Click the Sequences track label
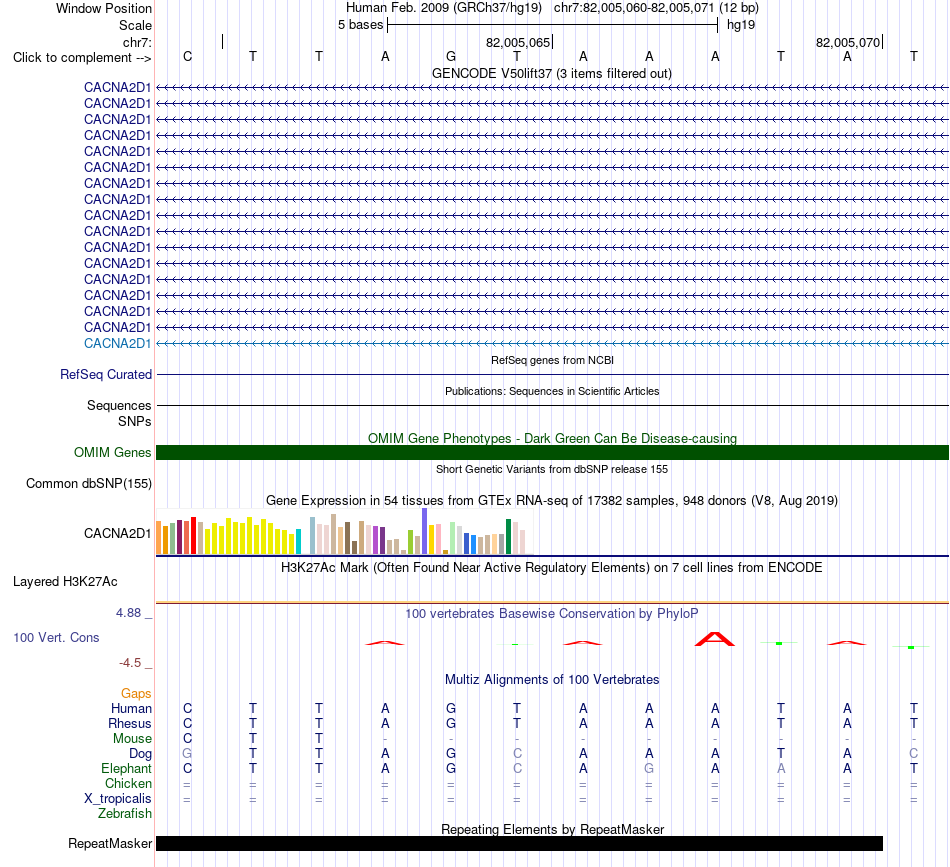The height and width of the screenshot is (867, 950). pos(119,405)
